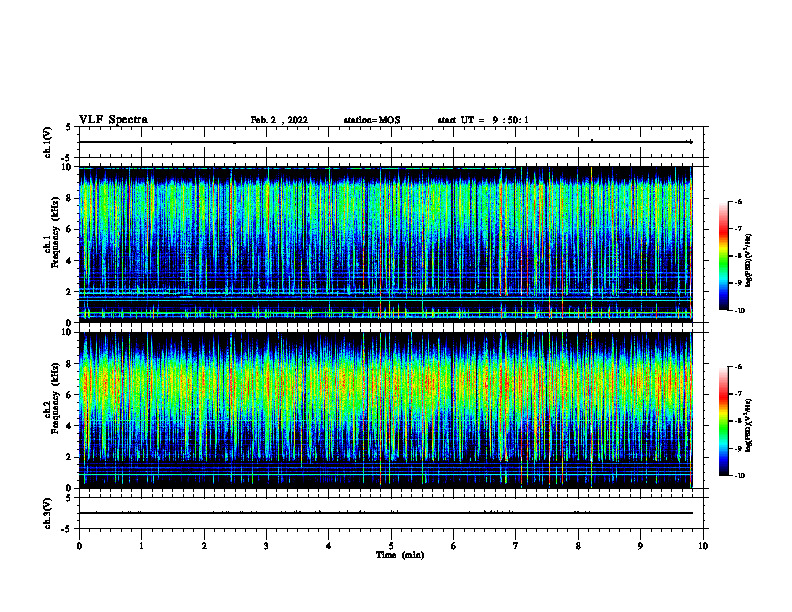Select the ch.1 "Frequency (kHz)" axis label
792x612 pixels.
tap(56, 233)
